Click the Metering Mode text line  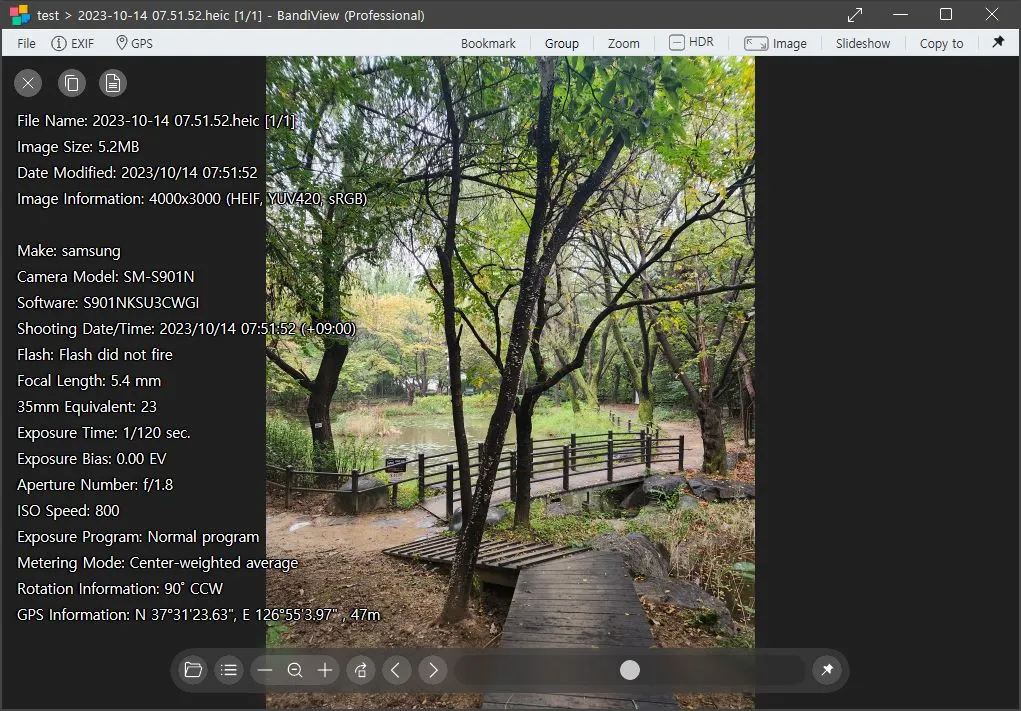point(158,564)
